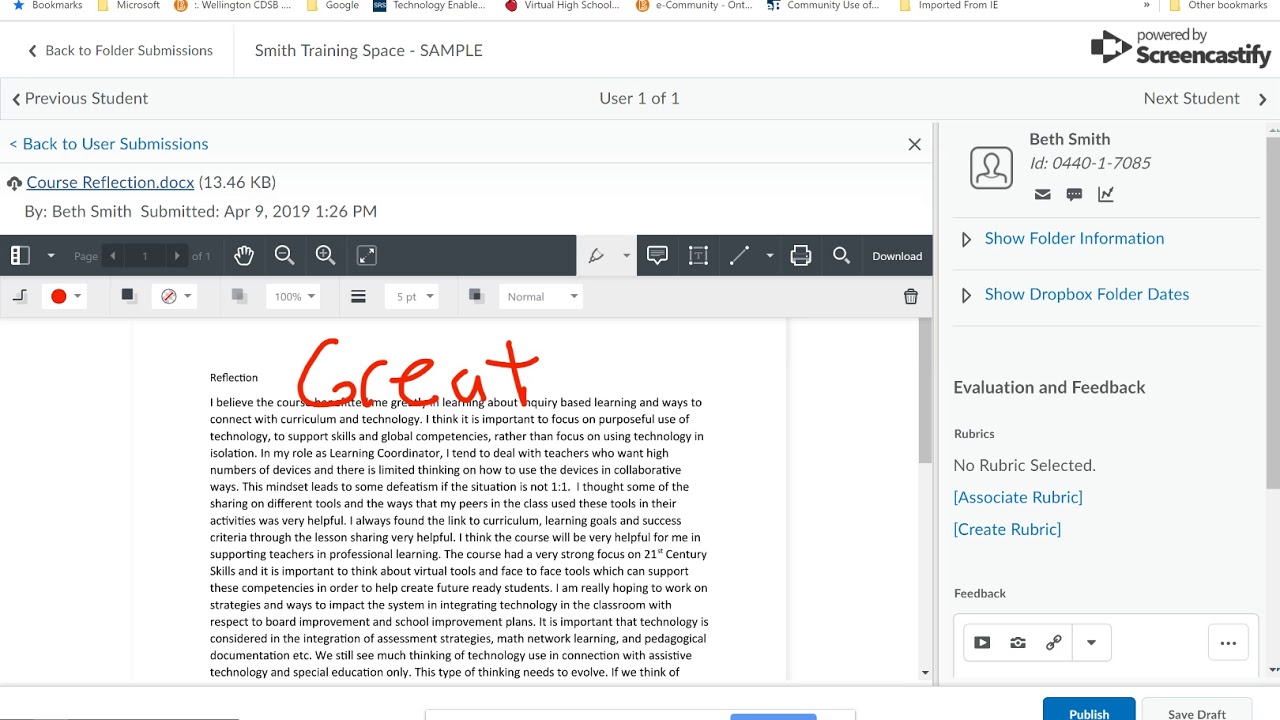The image size is (1280, 720).
Task: Delete the selected annotation with trash icon
Action: point(910,296)
